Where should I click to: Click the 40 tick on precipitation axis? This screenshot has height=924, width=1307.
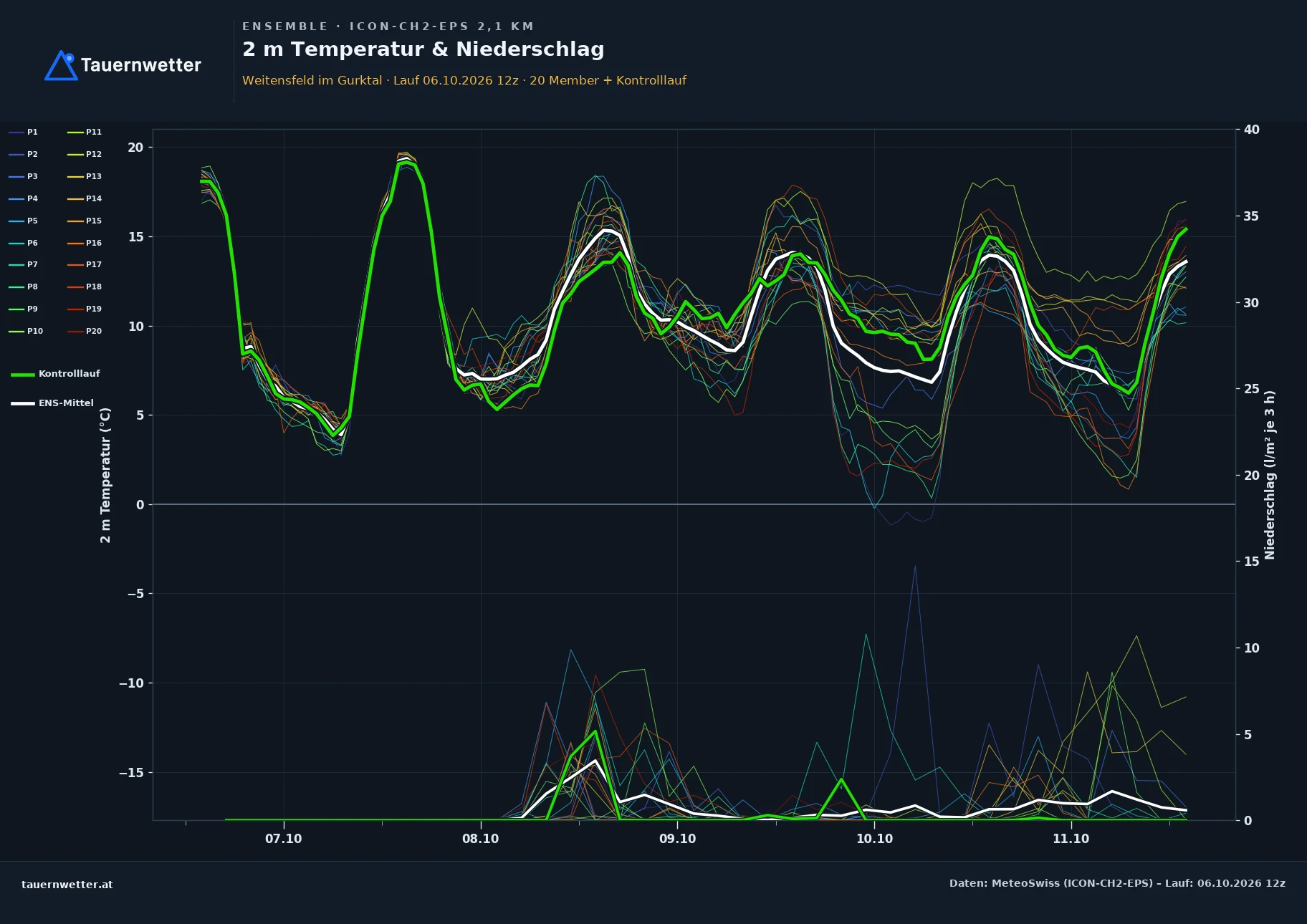(1251, 130)
